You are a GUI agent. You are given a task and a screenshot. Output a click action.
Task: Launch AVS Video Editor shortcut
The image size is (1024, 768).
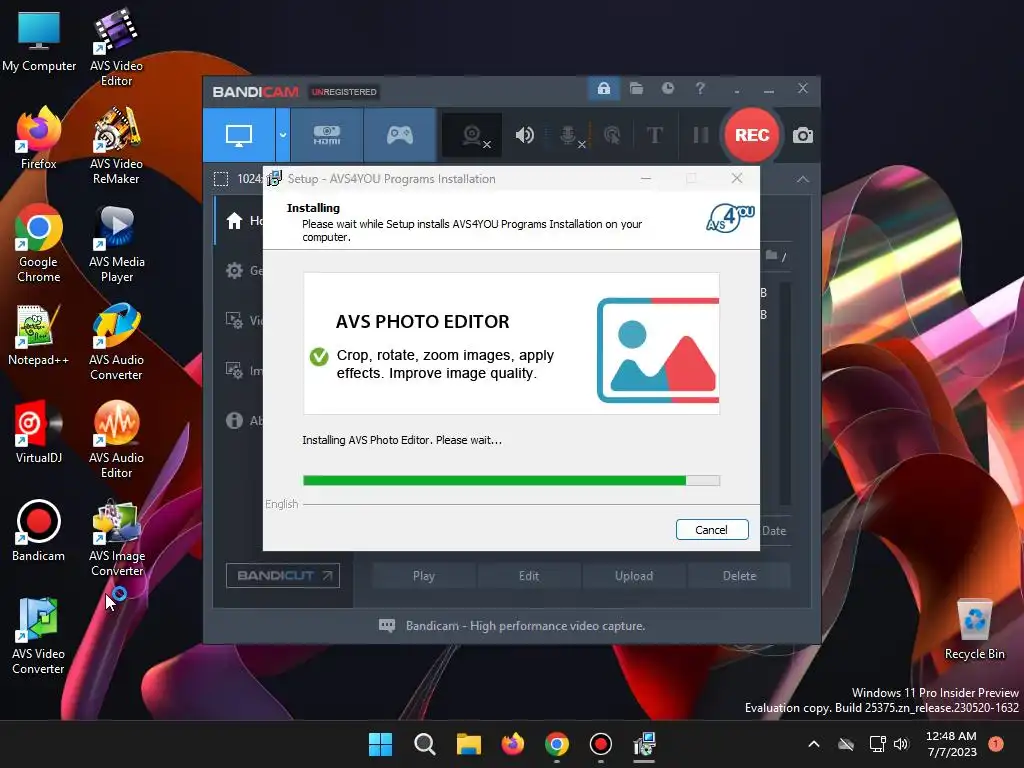pos(116,47)
